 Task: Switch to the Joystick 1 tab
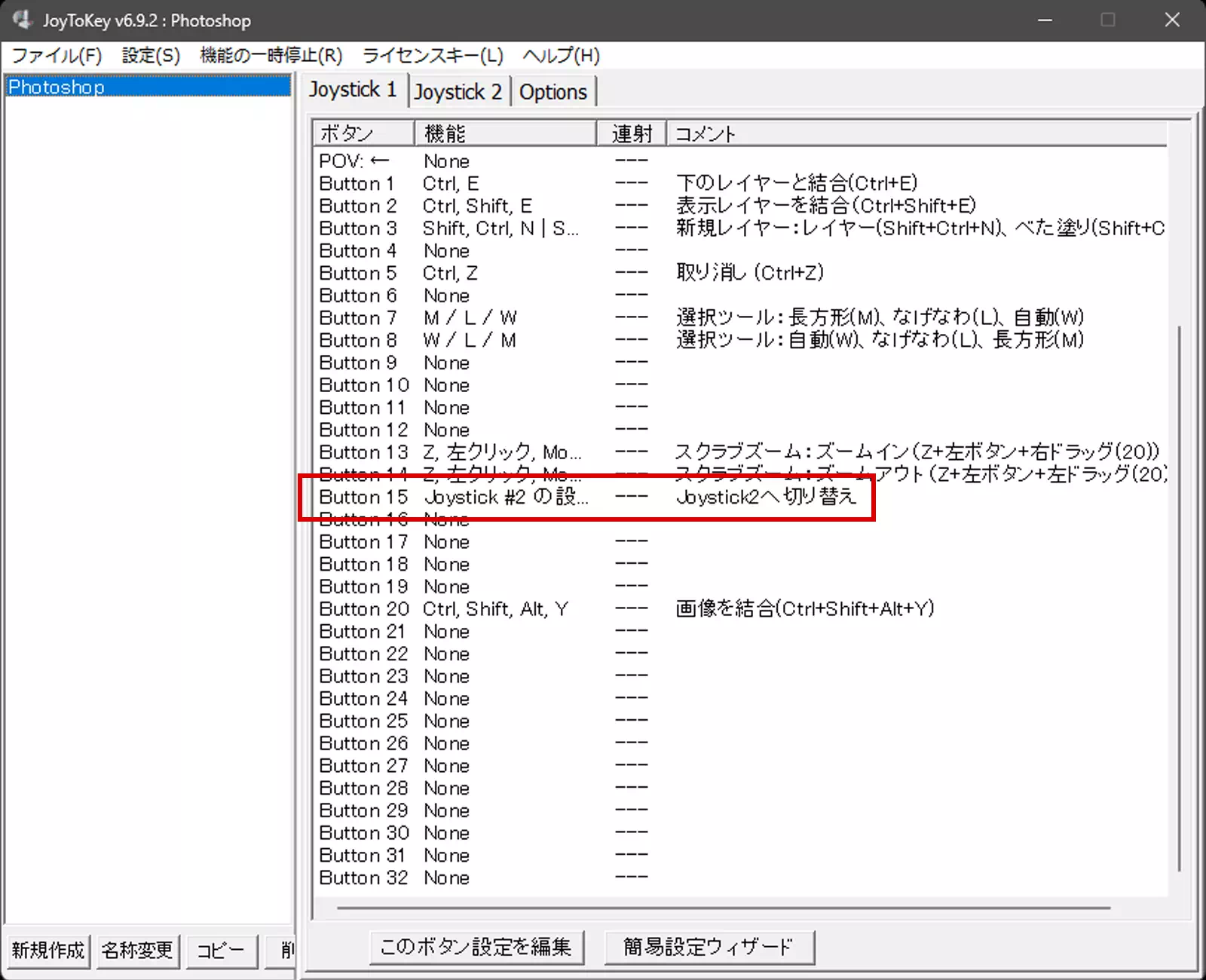pyautogui.click(x=353, y=90)
